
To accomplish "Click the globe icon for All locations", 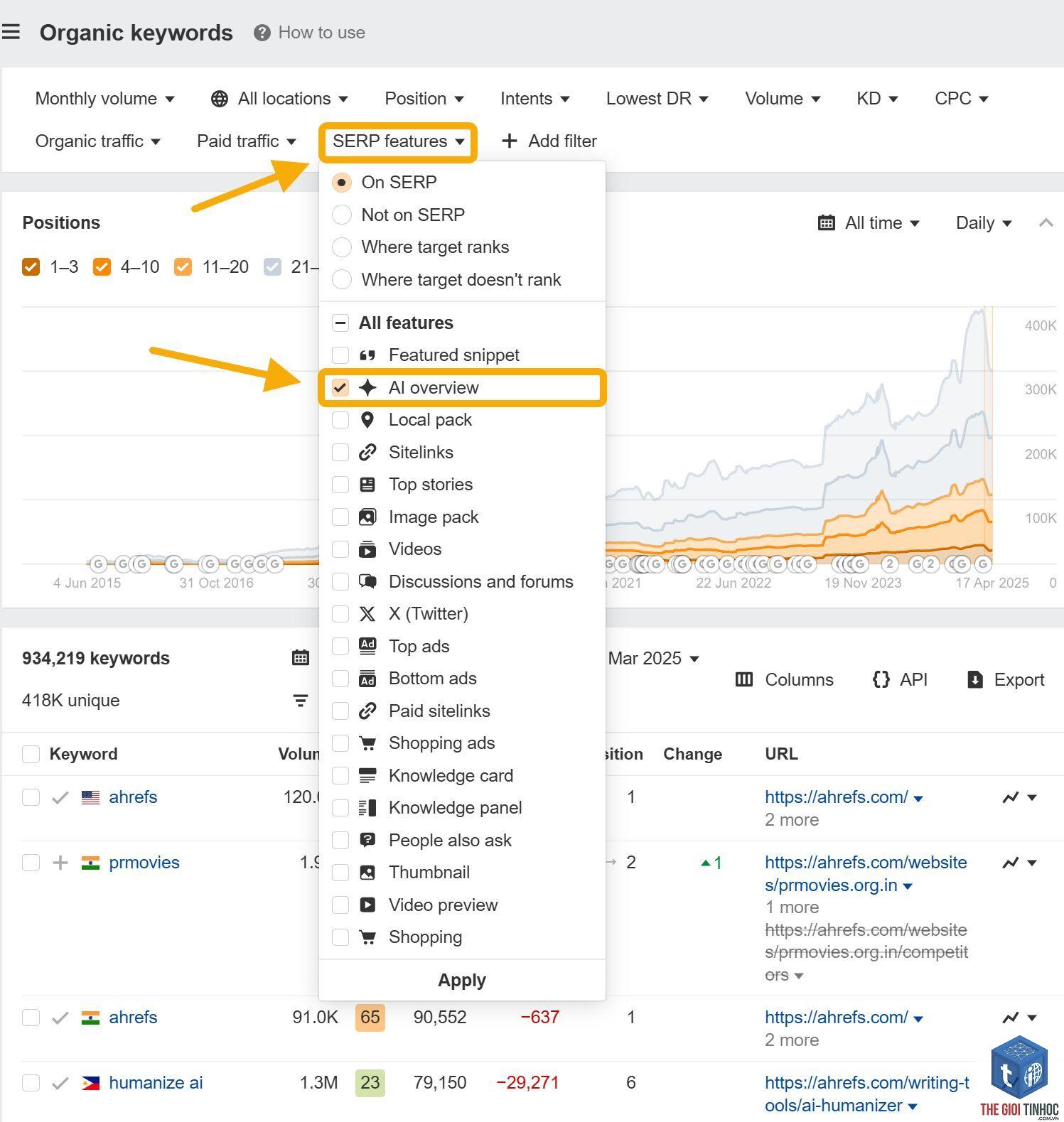I will [220, 99].
